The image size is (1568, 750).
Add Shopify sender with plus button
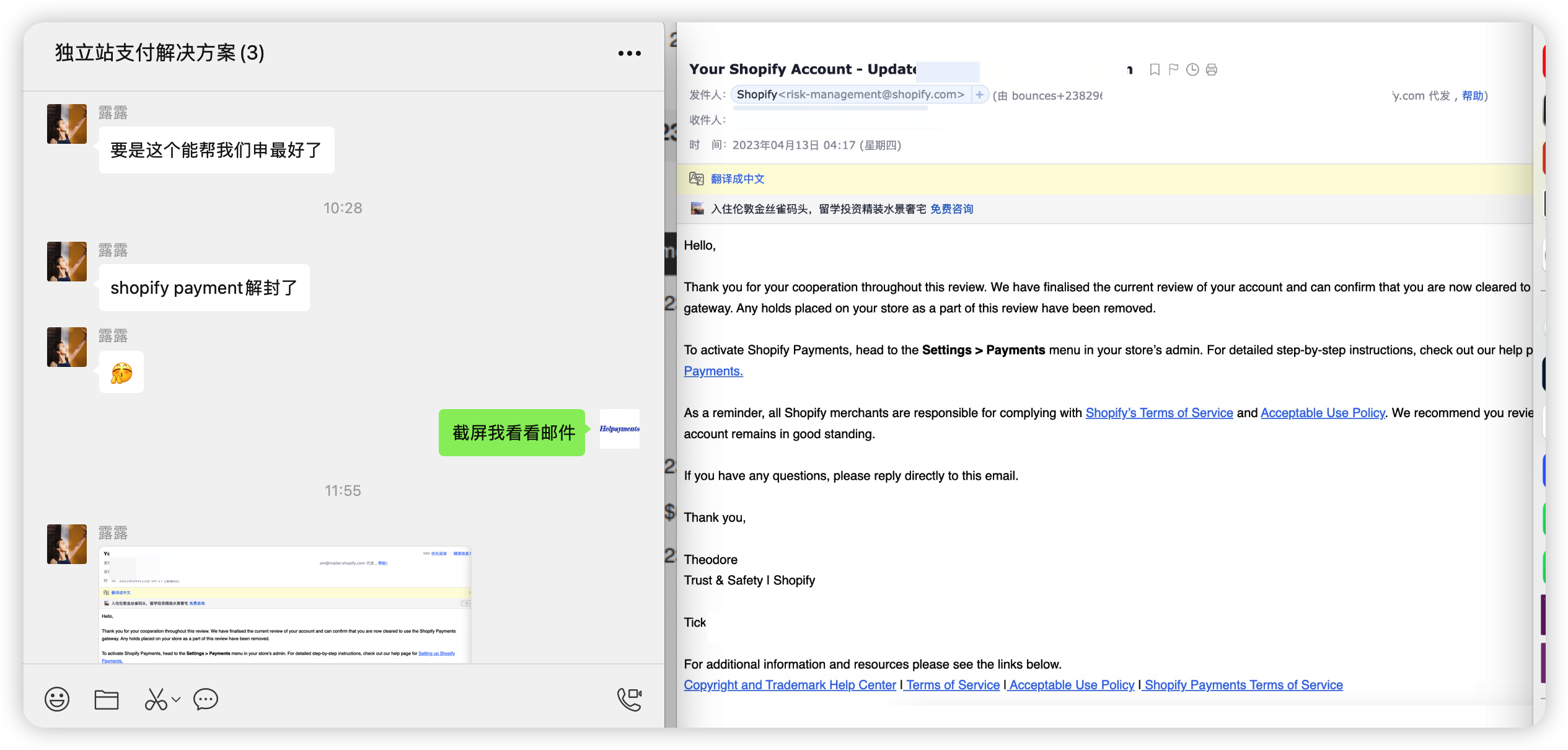click(979, 95)
